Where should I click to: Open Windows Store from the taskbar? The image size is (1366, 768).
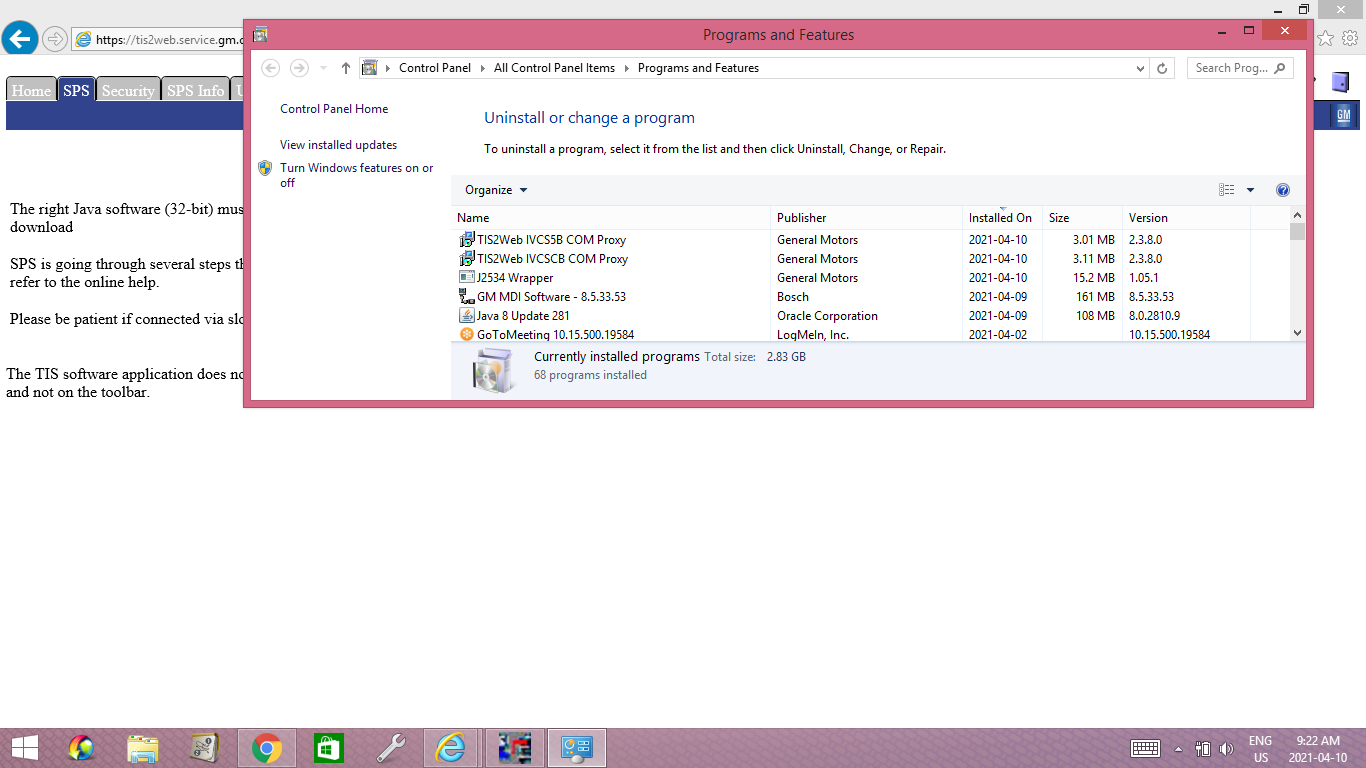point(328,748)
